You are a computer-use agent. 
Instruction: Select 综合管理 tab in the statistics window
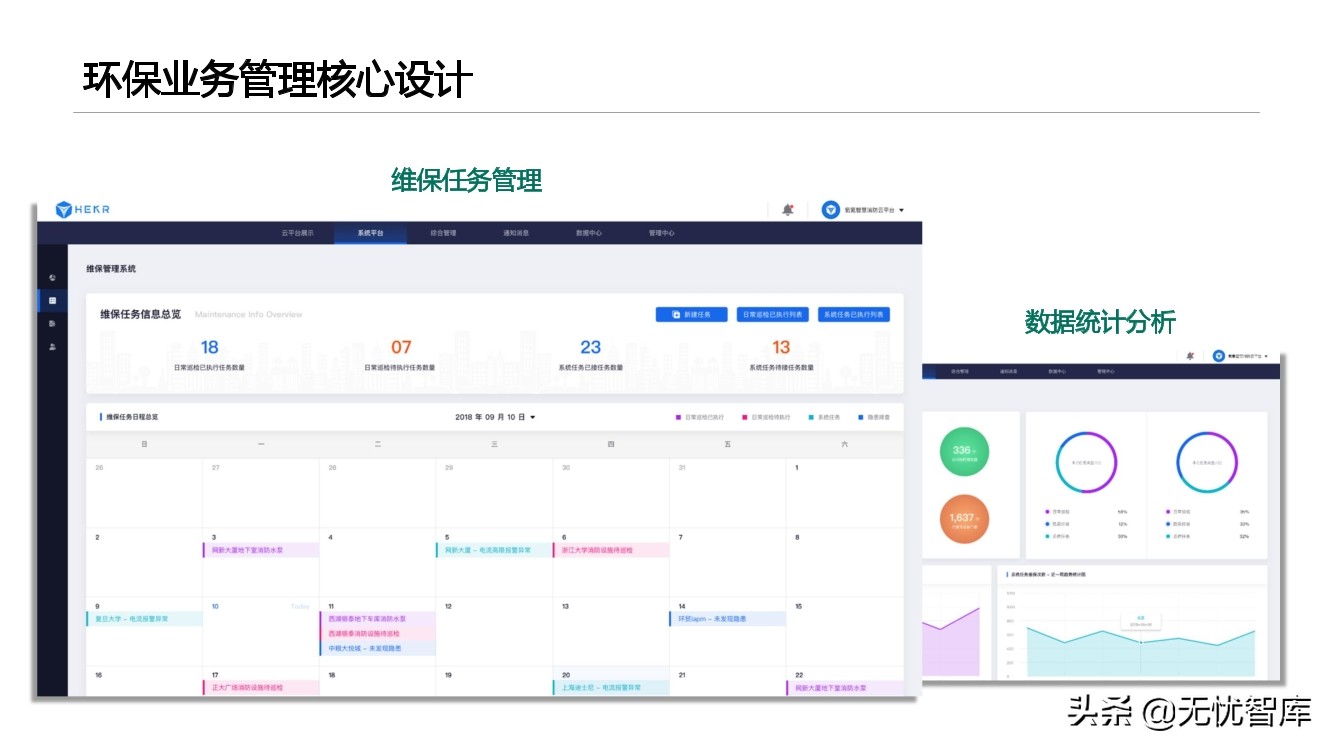coord(958,371)
